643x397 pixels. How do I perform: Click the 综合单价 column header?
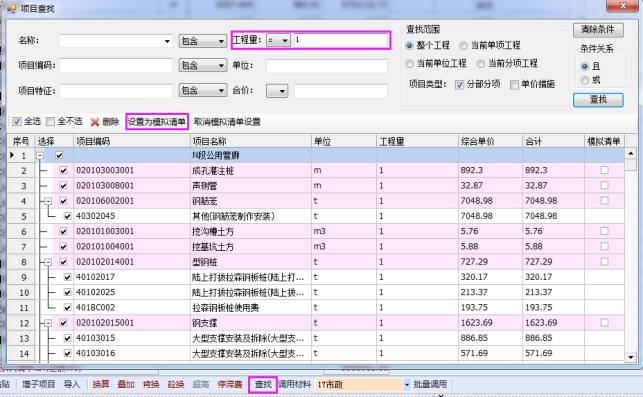click(490, 141)
